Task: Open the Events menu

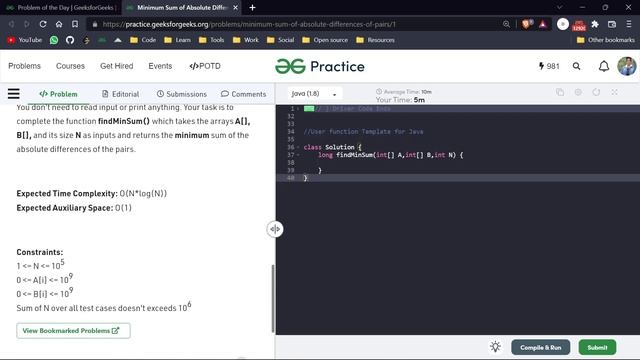Action: (160, 66)
